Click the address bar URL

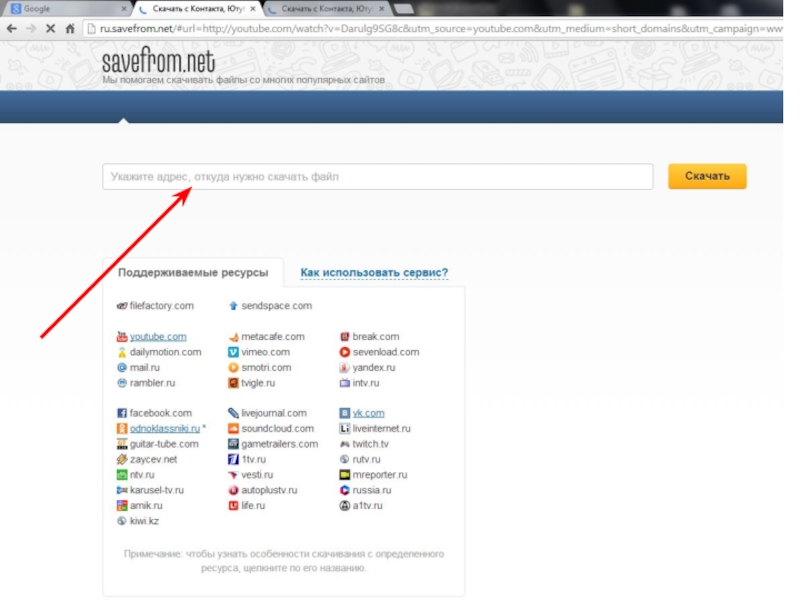[x=441, y=29]
